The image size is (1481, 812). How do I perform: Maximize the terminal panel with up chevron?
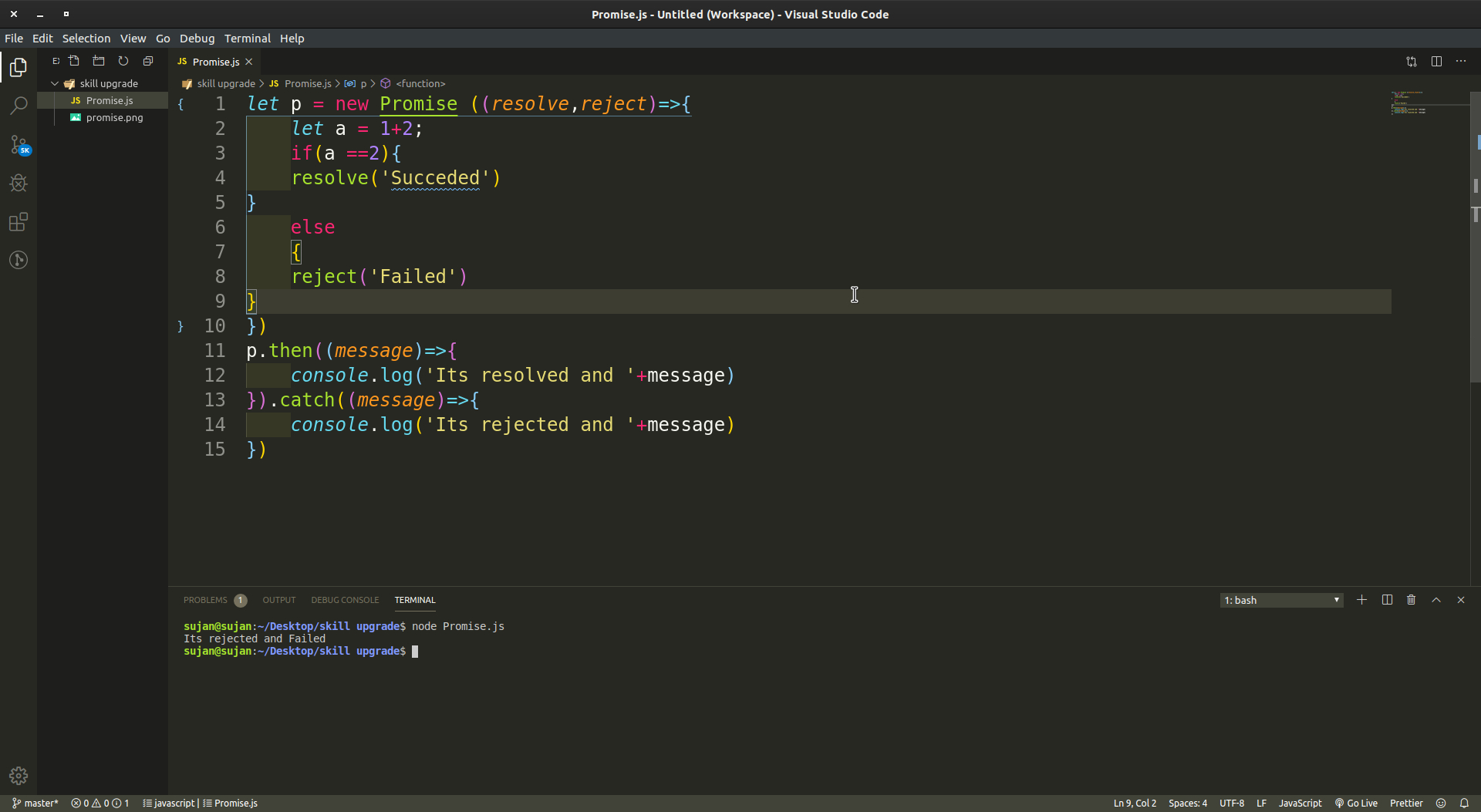[x=1435, y=600]
